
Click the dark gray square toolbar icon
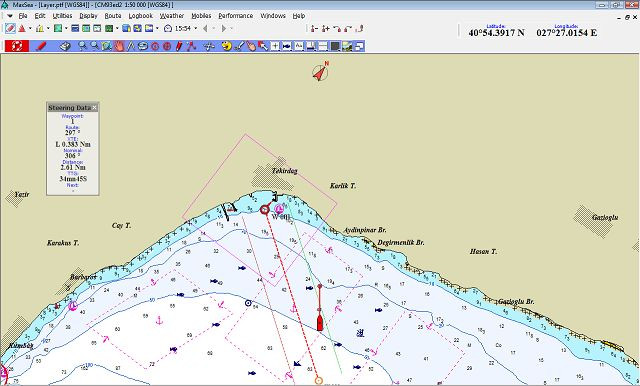tap(335, 46)
